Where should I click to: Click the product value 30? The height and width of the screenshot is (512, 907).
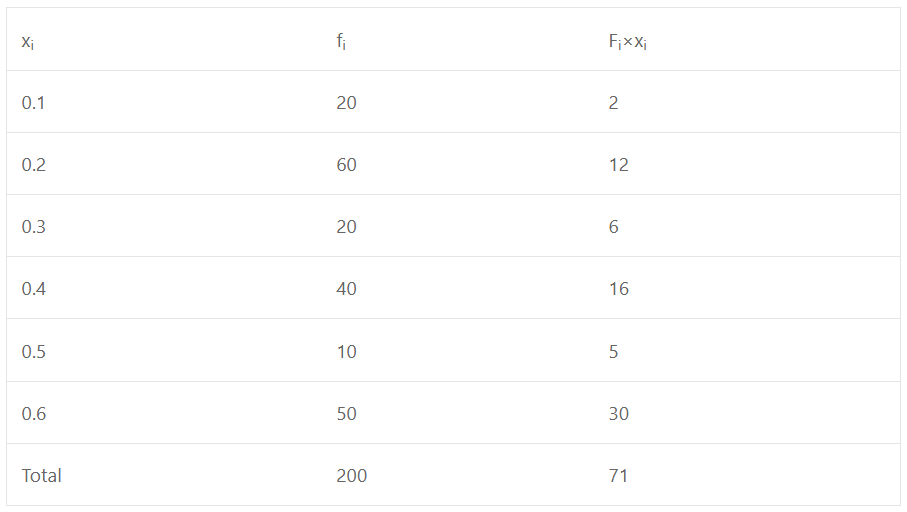click(x=618, y=414)
